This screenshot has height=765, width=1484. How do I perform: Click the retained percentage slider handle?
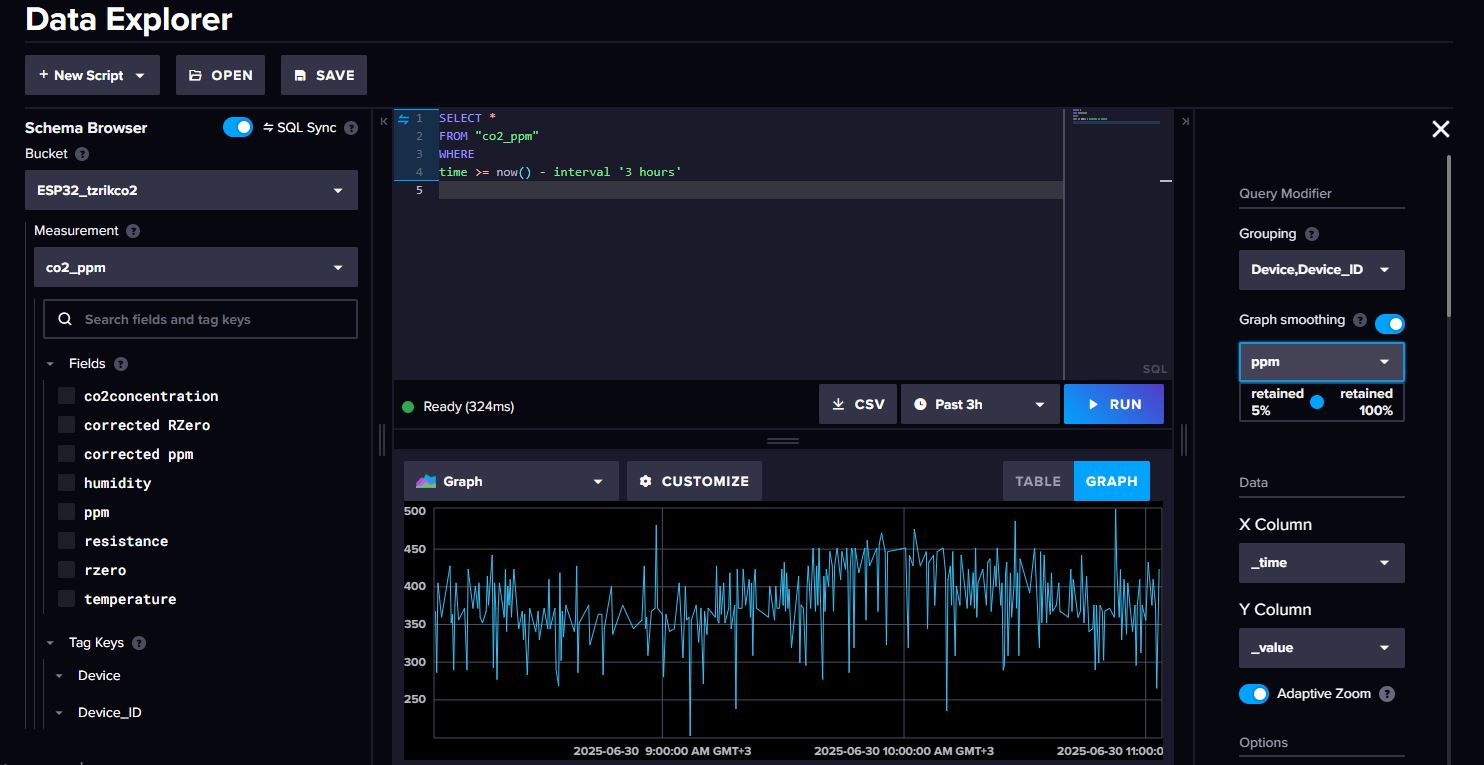[1316, 401]
